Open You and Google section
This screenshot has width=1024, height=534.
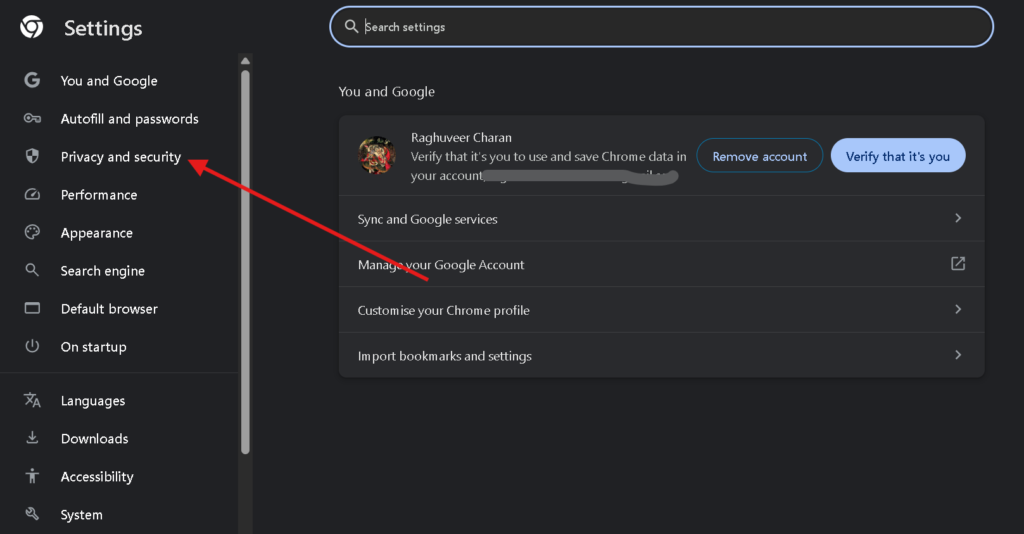coord(109,80)
